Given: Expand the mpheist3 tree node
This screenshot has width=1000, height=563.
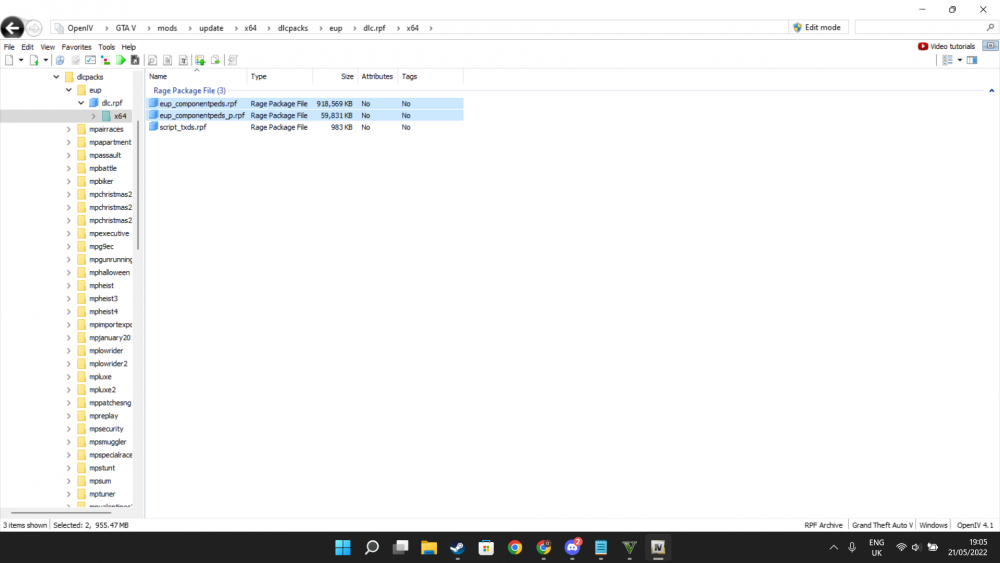Looking at the screenshot, I should click(x=69, y=298).
